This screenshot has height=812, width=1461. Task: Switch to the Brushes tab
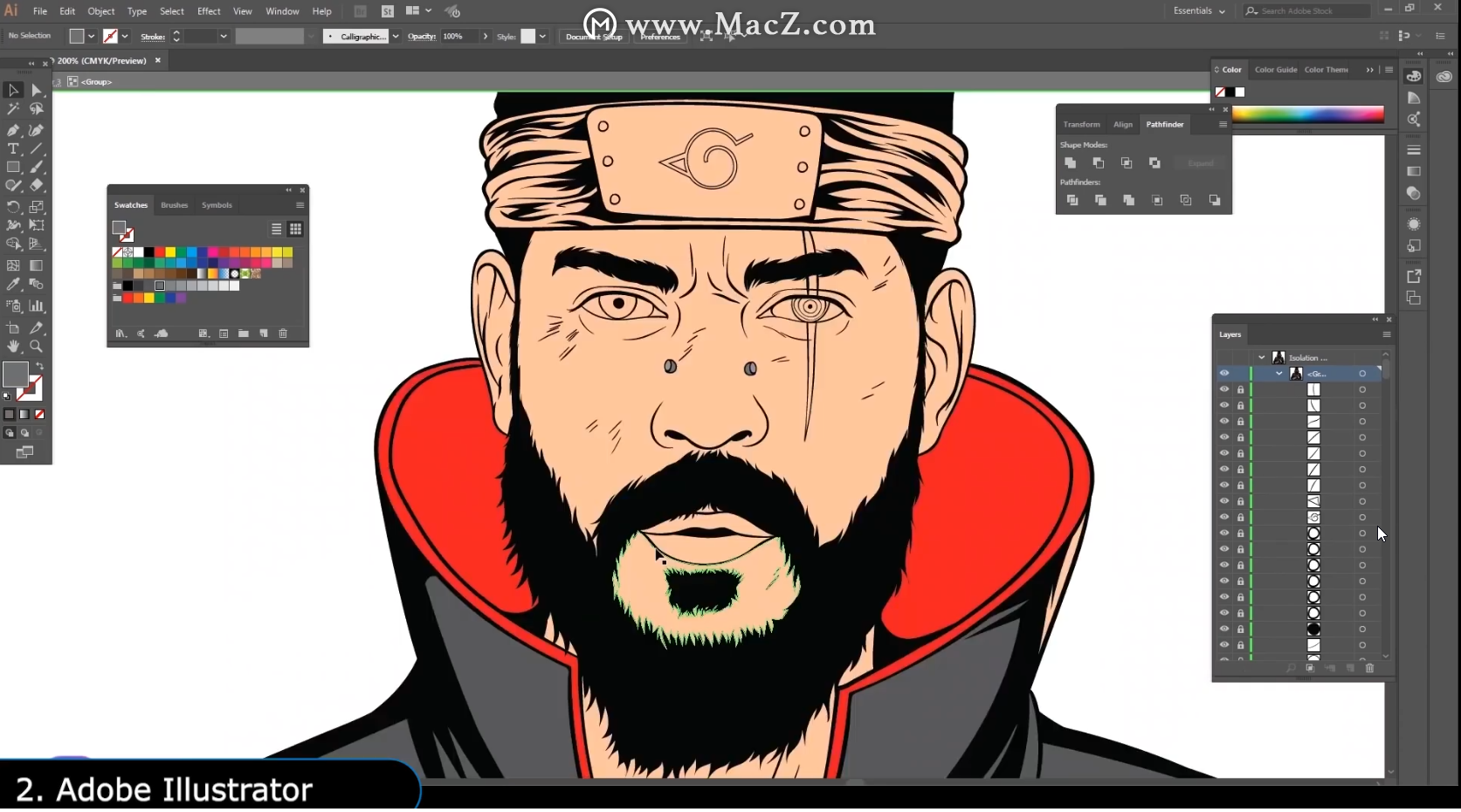pos(174,205)
